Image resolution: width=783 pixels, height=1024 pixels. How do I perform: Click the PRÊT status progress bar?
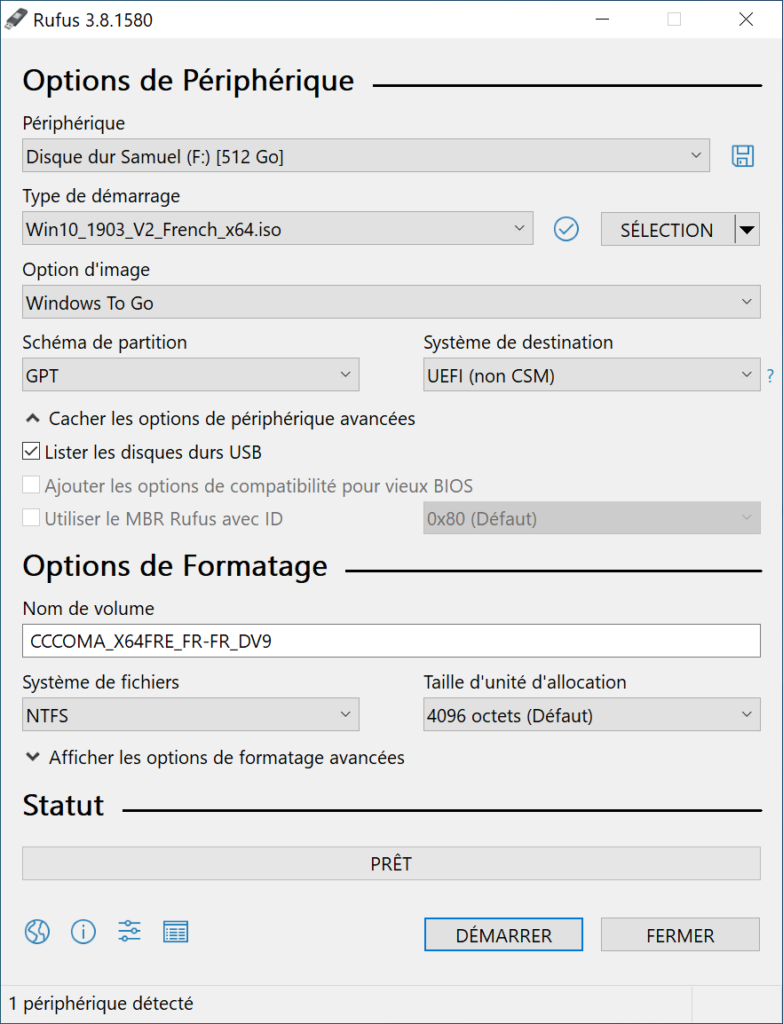tap(391, 863)
